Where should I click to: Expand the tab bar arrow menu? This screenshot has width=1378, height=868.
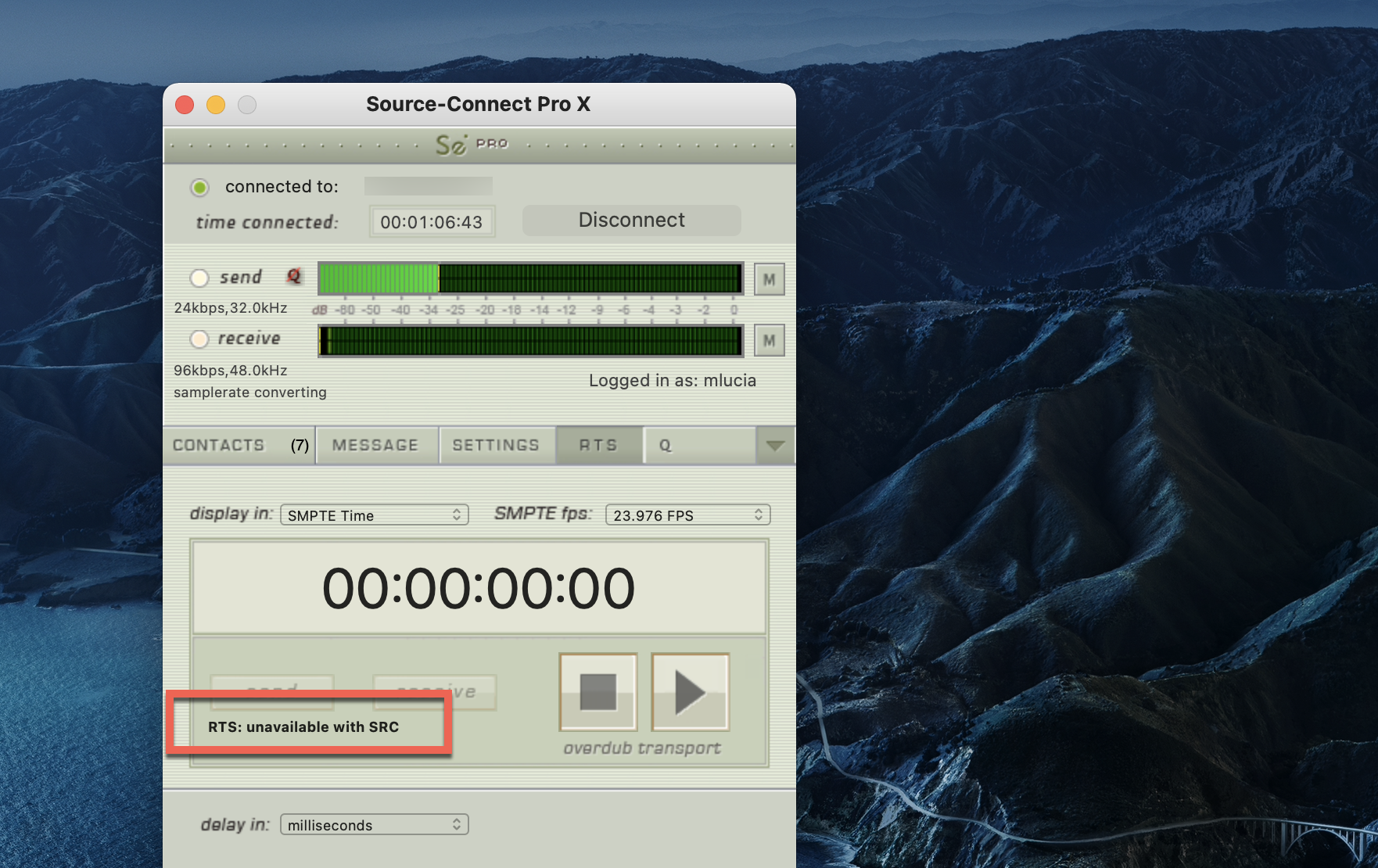coord(775,446)
